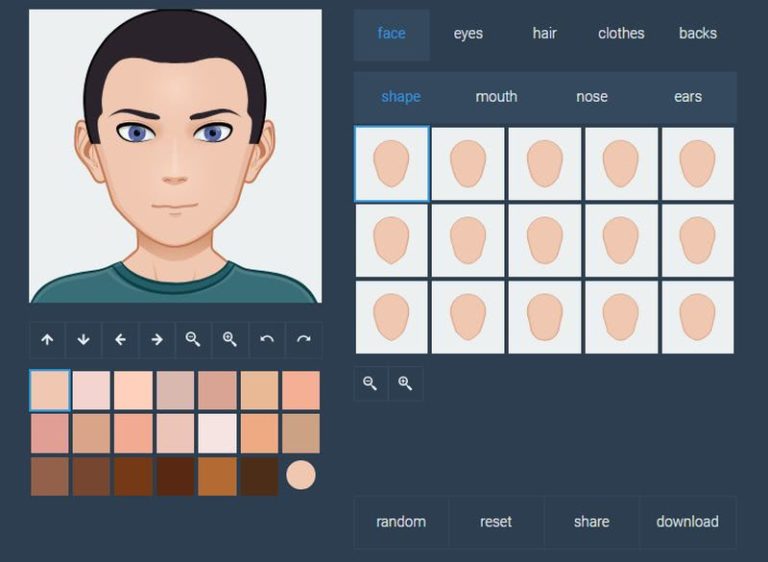The width and height of the screenshot is (768, 562).
Task: Move avatar down with the down arrow
Action: click(84, 340)
